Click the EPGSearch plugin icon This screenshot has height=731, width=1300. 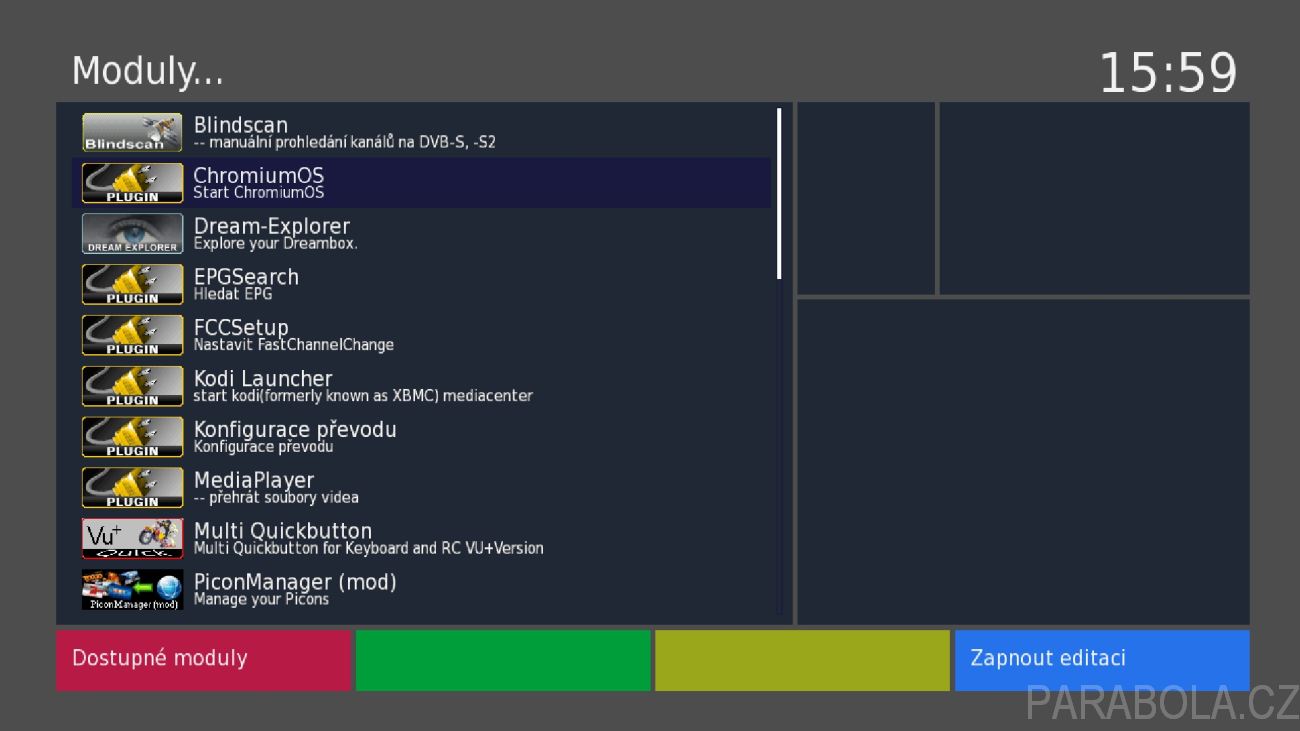pyautogui.click(x=132, y=284)
